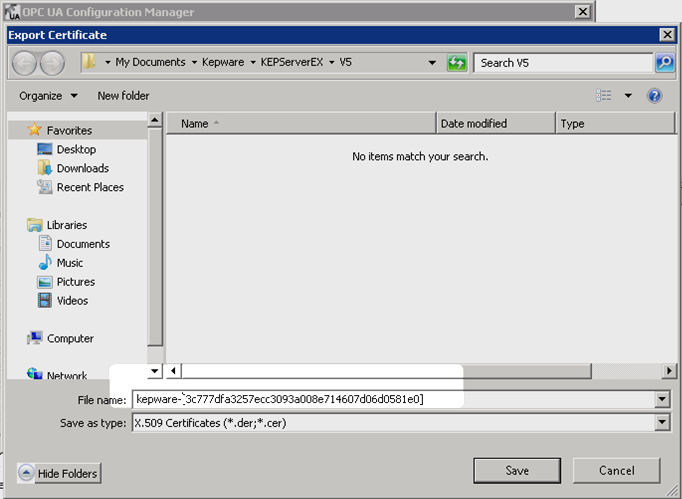The width and height of the screenshot is (682, 499).
Task: Open the Organize dropdown menu
Action: [x=48, y=96]
